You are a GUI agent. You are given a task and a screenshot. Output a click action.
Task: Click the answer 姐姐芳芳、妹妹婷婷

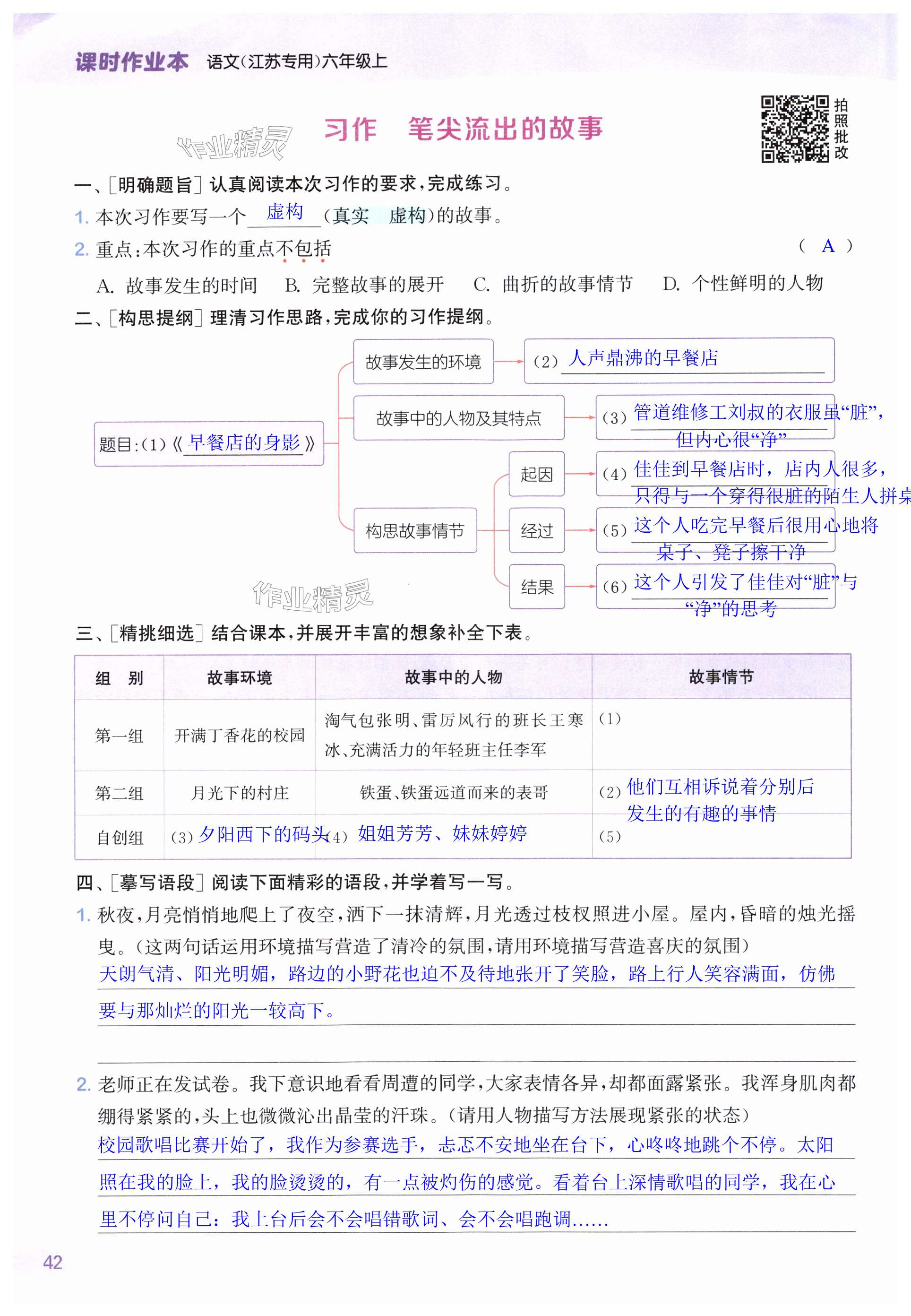442,833
